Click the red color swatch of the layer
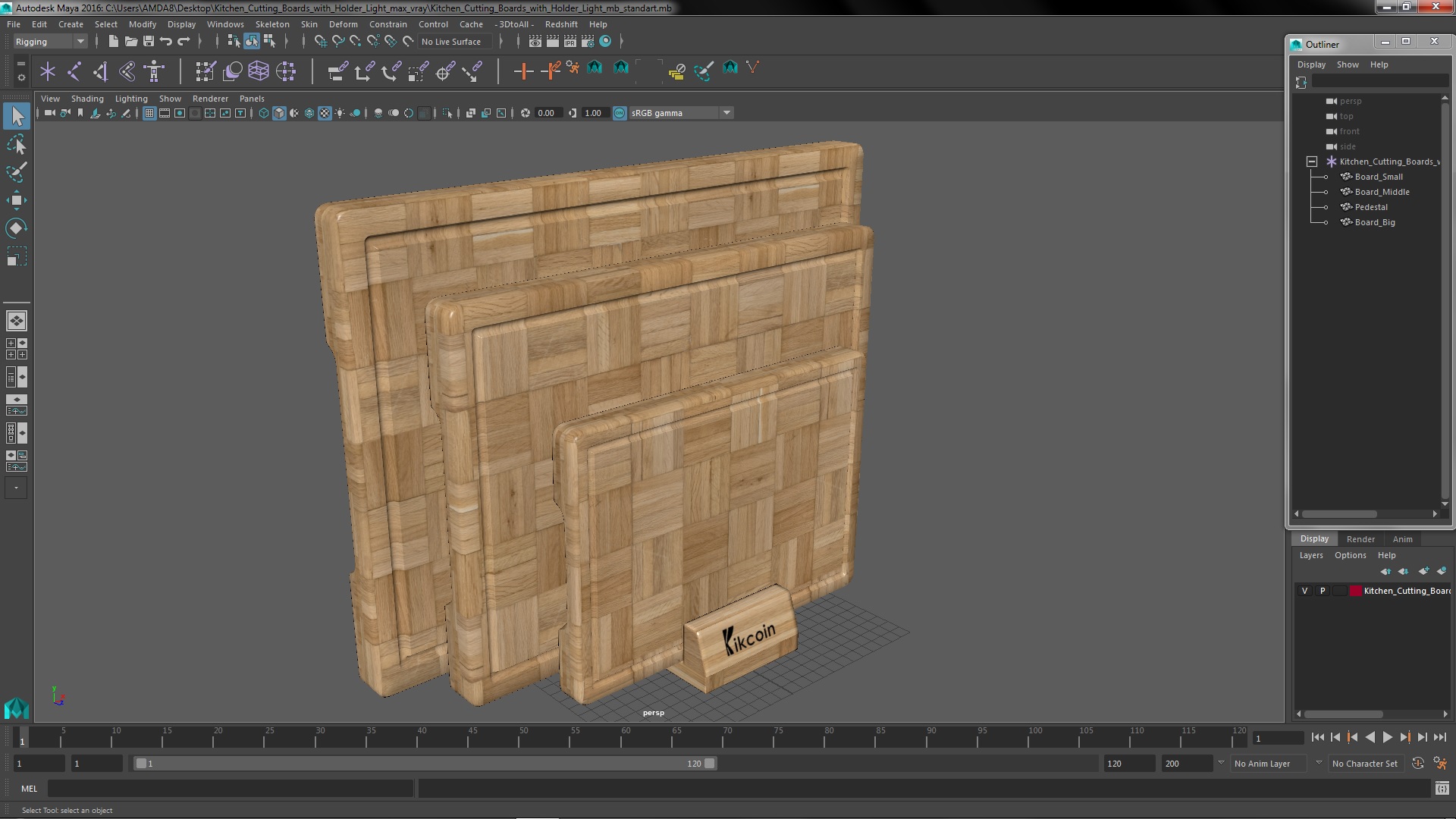 (1355, 591)
